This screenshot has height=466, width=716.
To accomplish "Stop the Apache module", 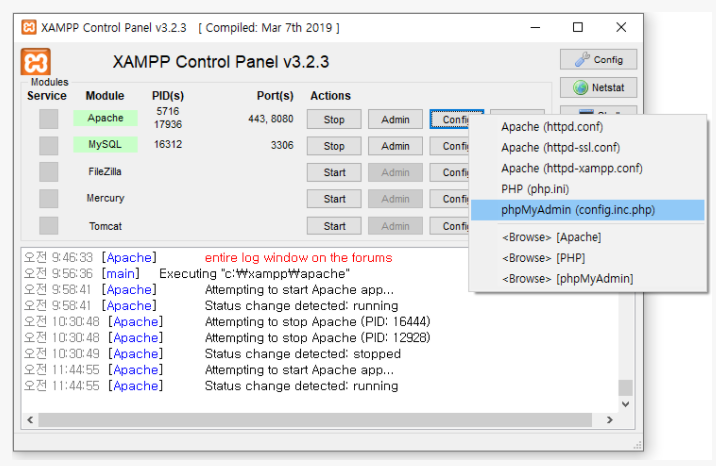I will tap(334, 120).
